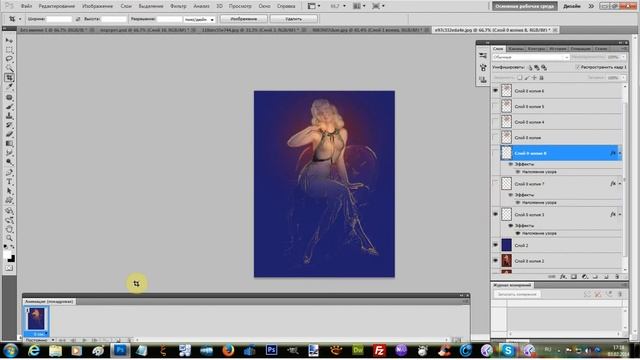Toggle the Эффекты eye under Слой 0 копия 3

tap(511, 225)
